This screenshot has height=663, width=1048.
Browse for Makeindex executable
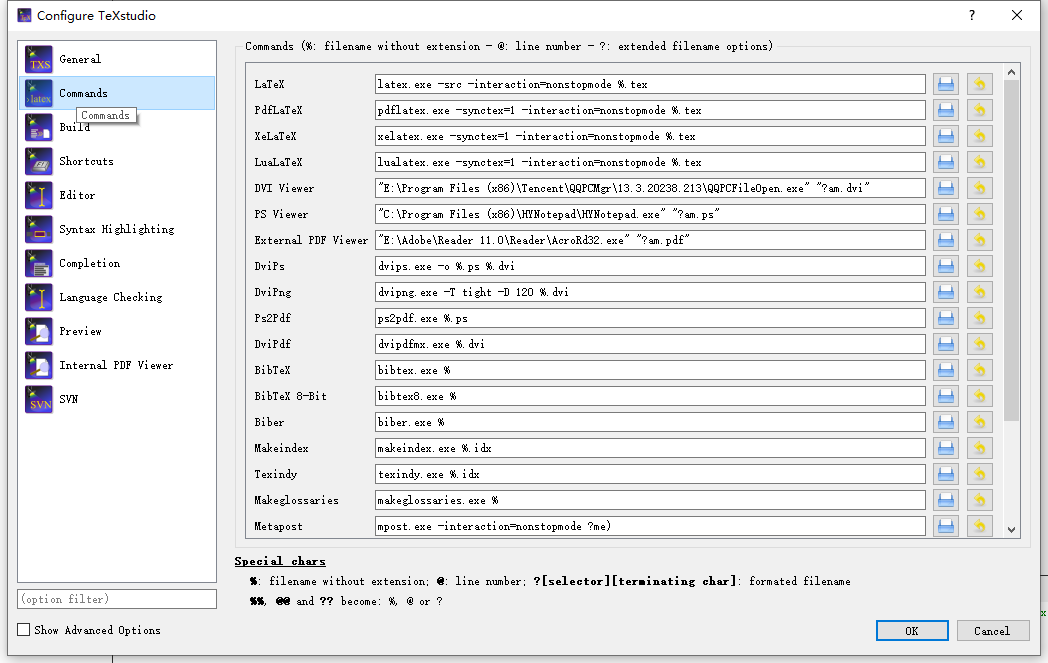[946, 448]
